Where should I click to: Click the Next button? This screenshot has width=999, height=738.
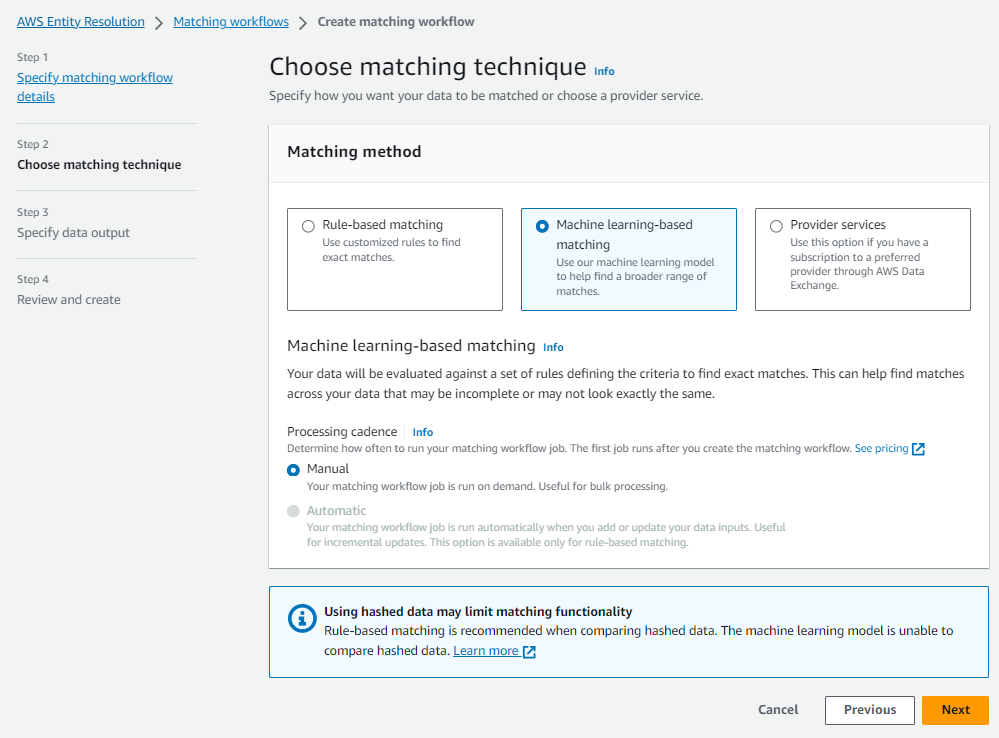pos(954,710)
